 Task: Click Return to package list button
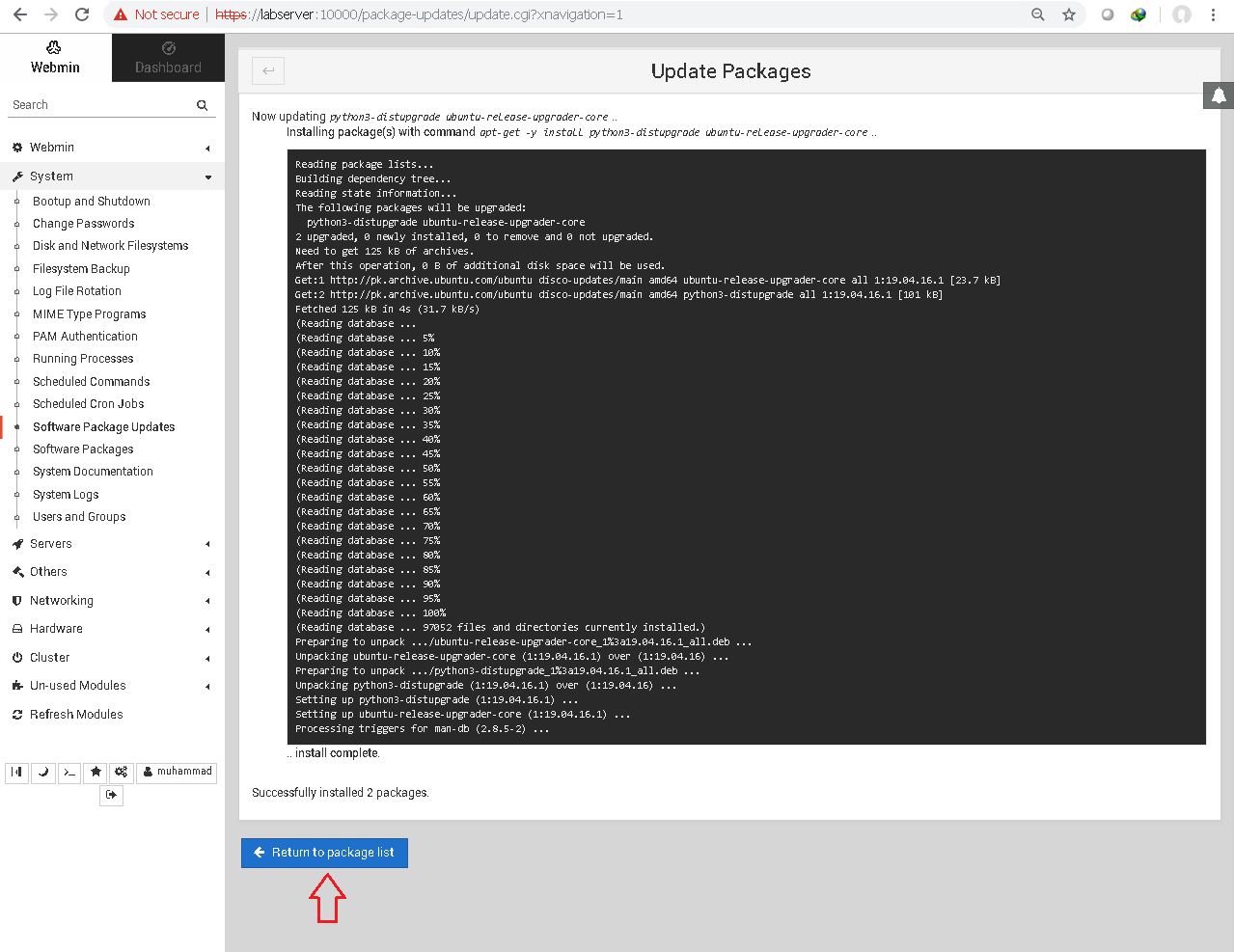point(324,853)
